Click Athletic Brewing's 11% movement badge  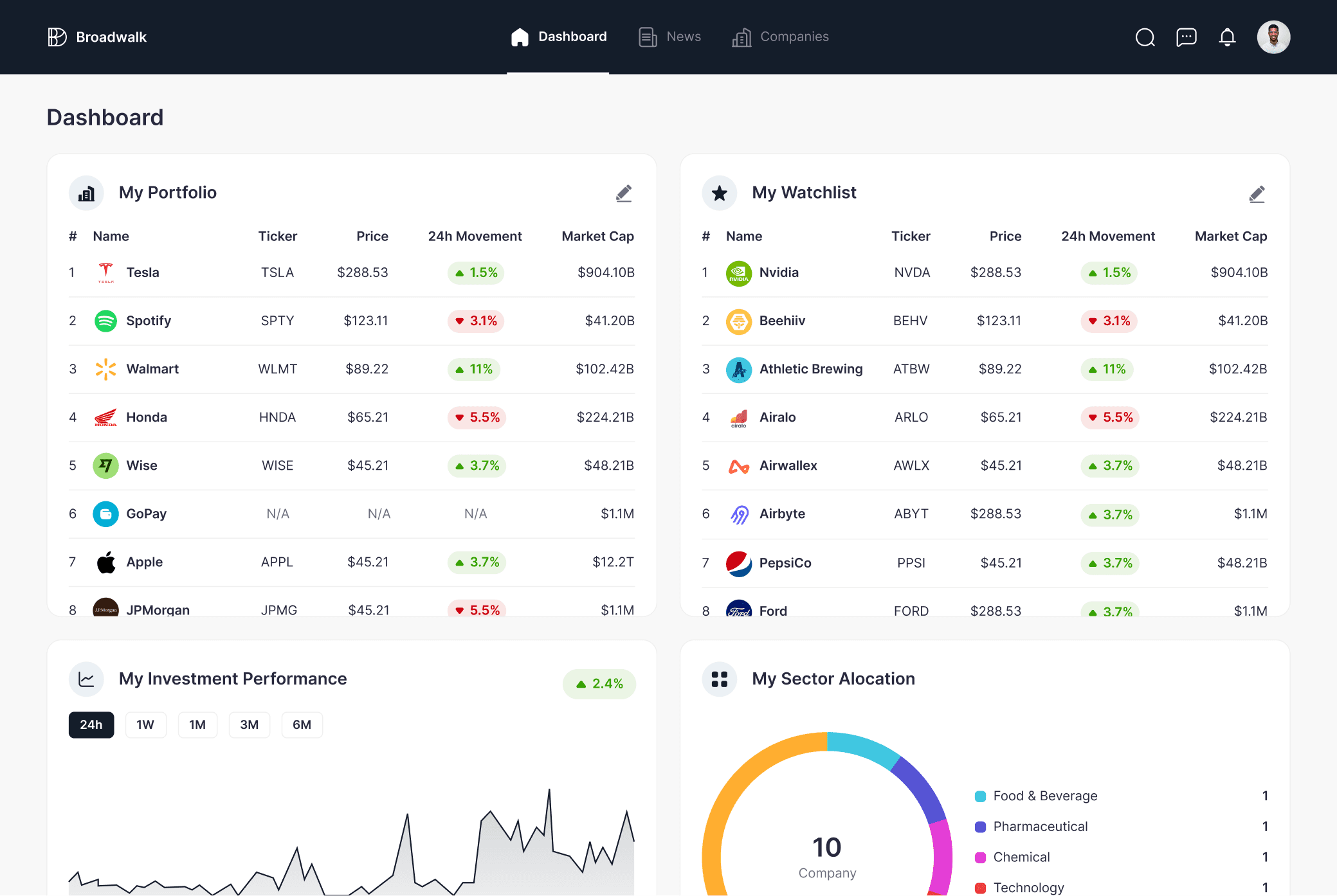tap(1107, 369)
